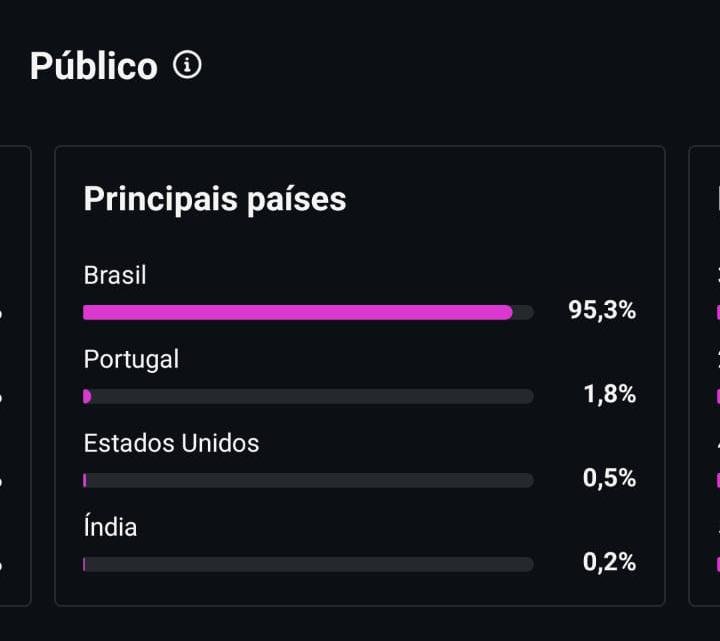Click the Índia progress bar
720x641 pixels.
point(308,564)
